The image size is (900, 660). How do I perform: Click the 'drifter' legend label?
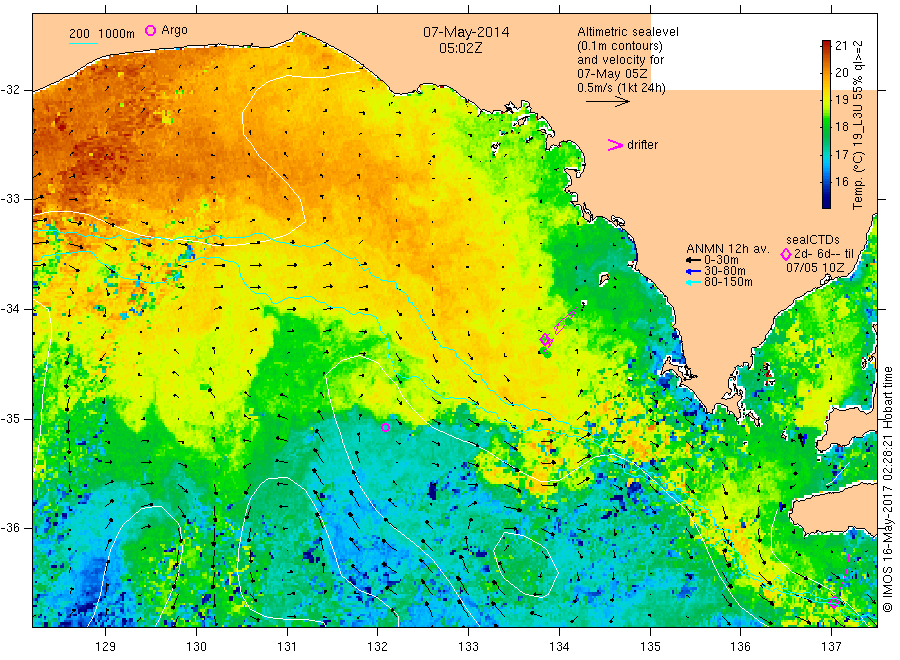643,145
